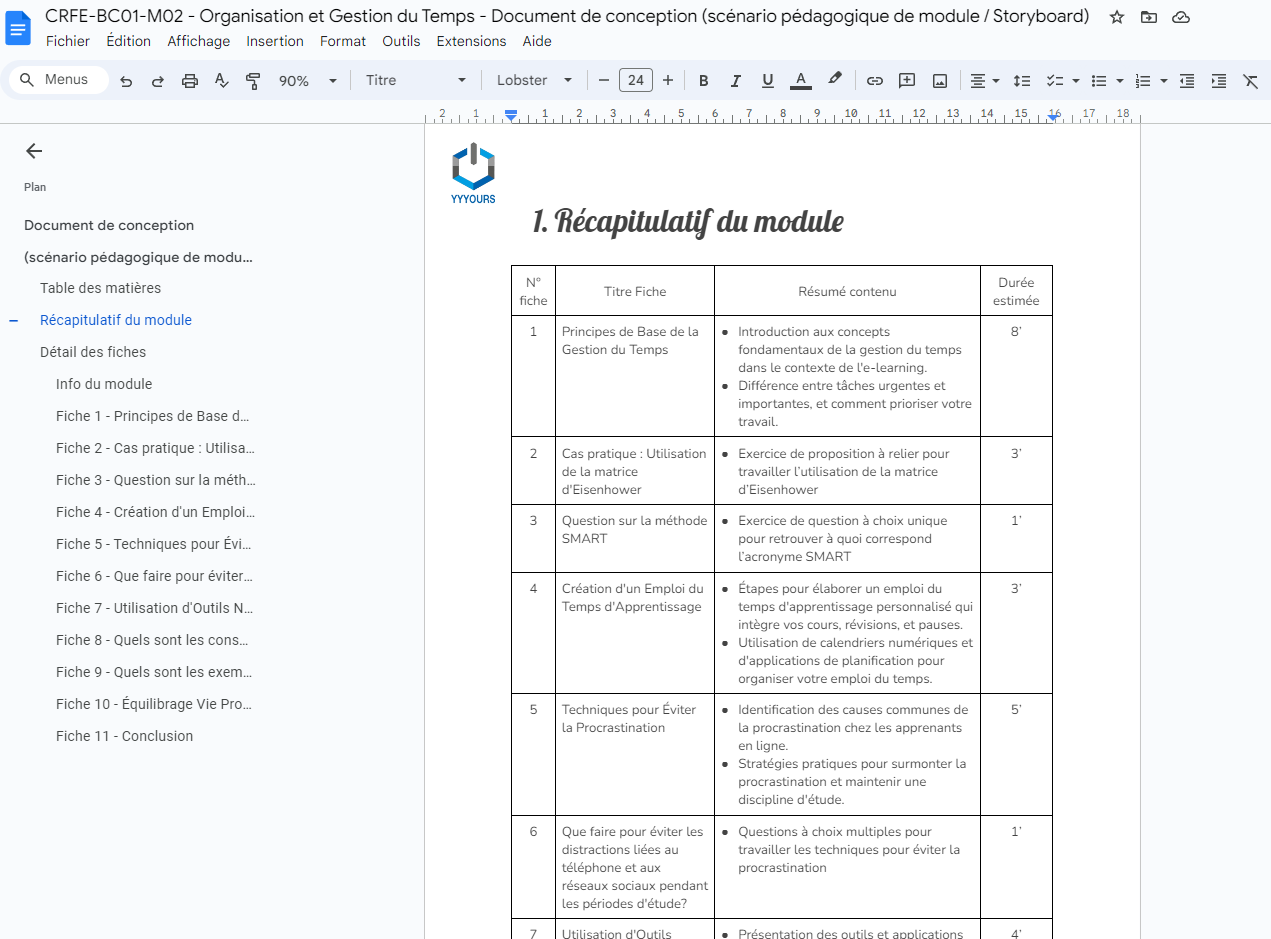Add a comment

point(907,81)
